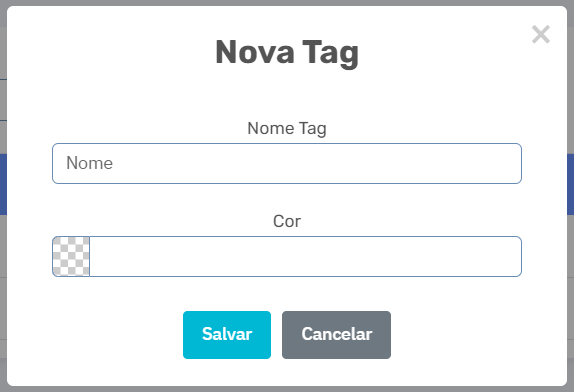Click the dimmed overlay below the dialog
574x392 pixels.
(287, 389)
